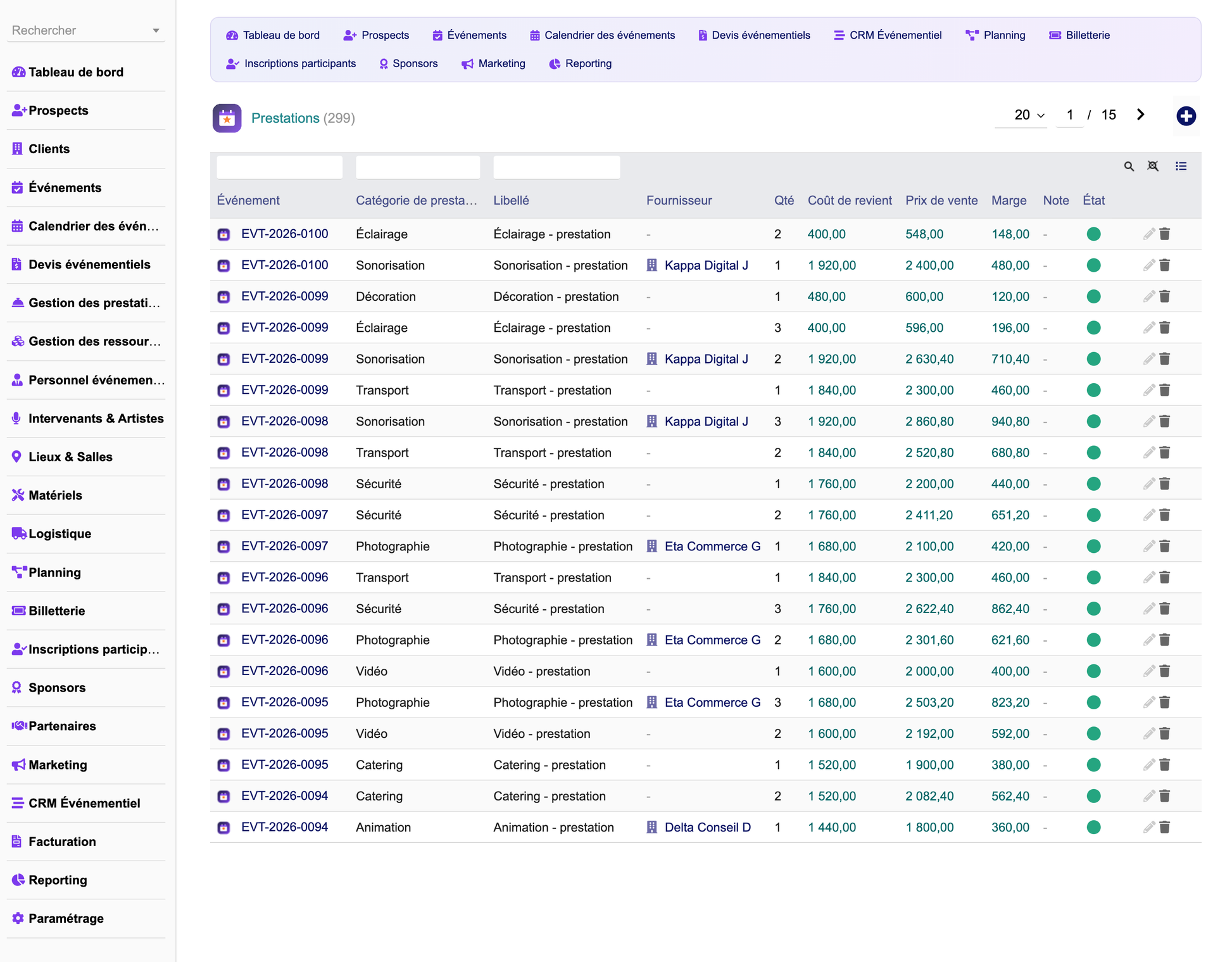Click the search magnifier icon in table toolbar

[1129, 167]
